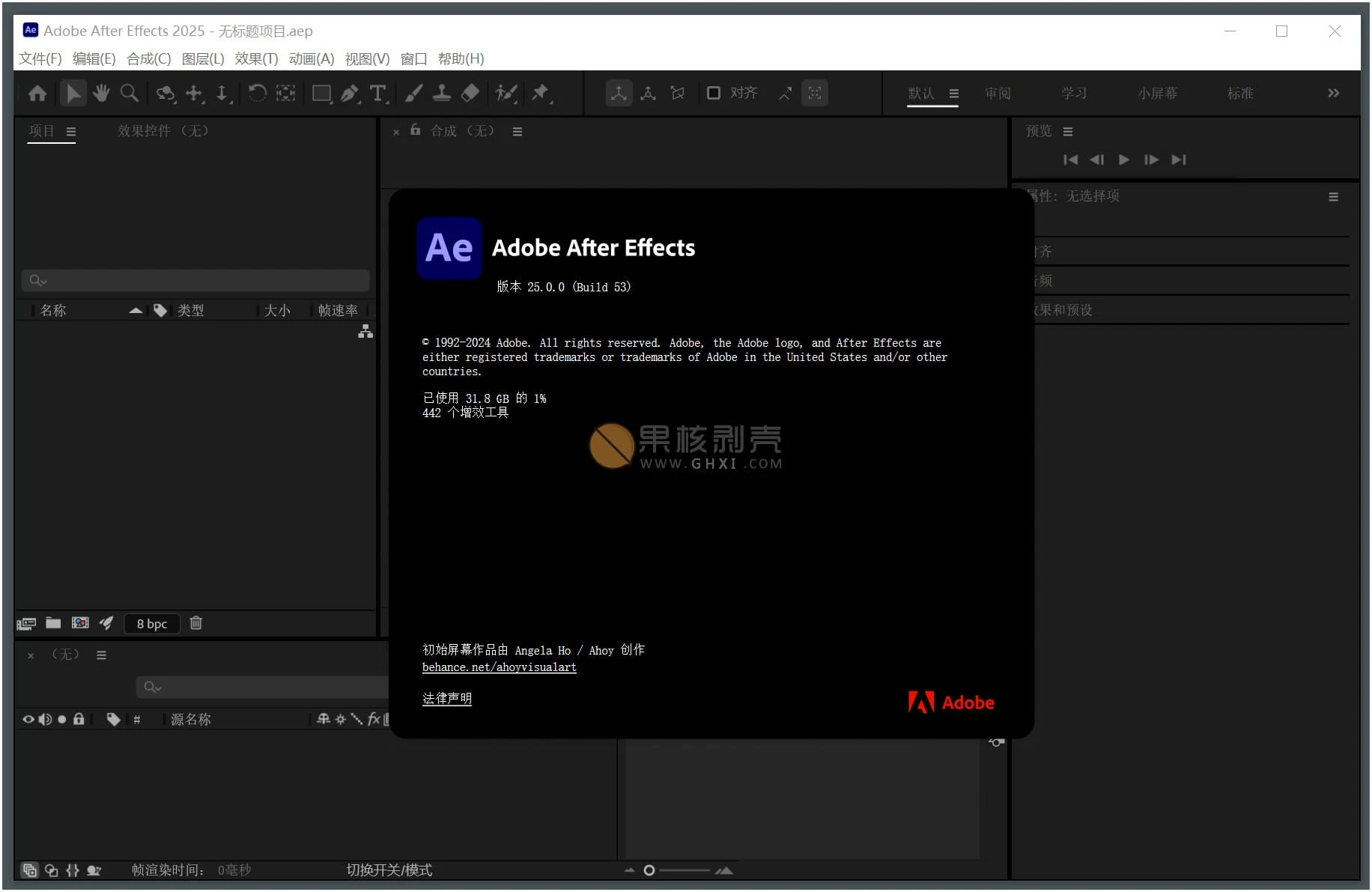Click the snapping options icon right of 对齐

pos(785,94)
